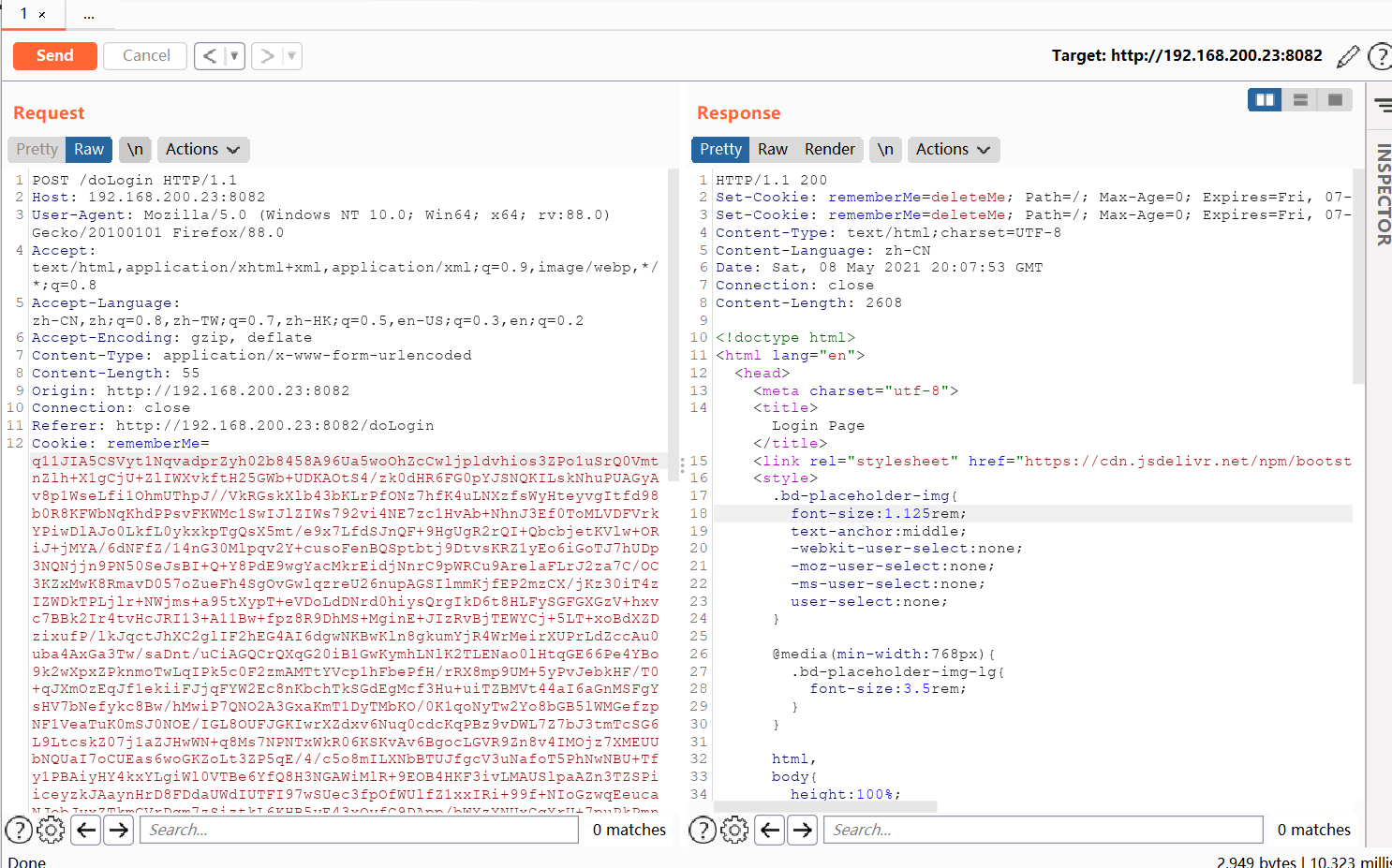The width and height of the screenshot is (1392, 868).
Task: Toggle Response \n non-printable characters
Action: coord(885,150)
